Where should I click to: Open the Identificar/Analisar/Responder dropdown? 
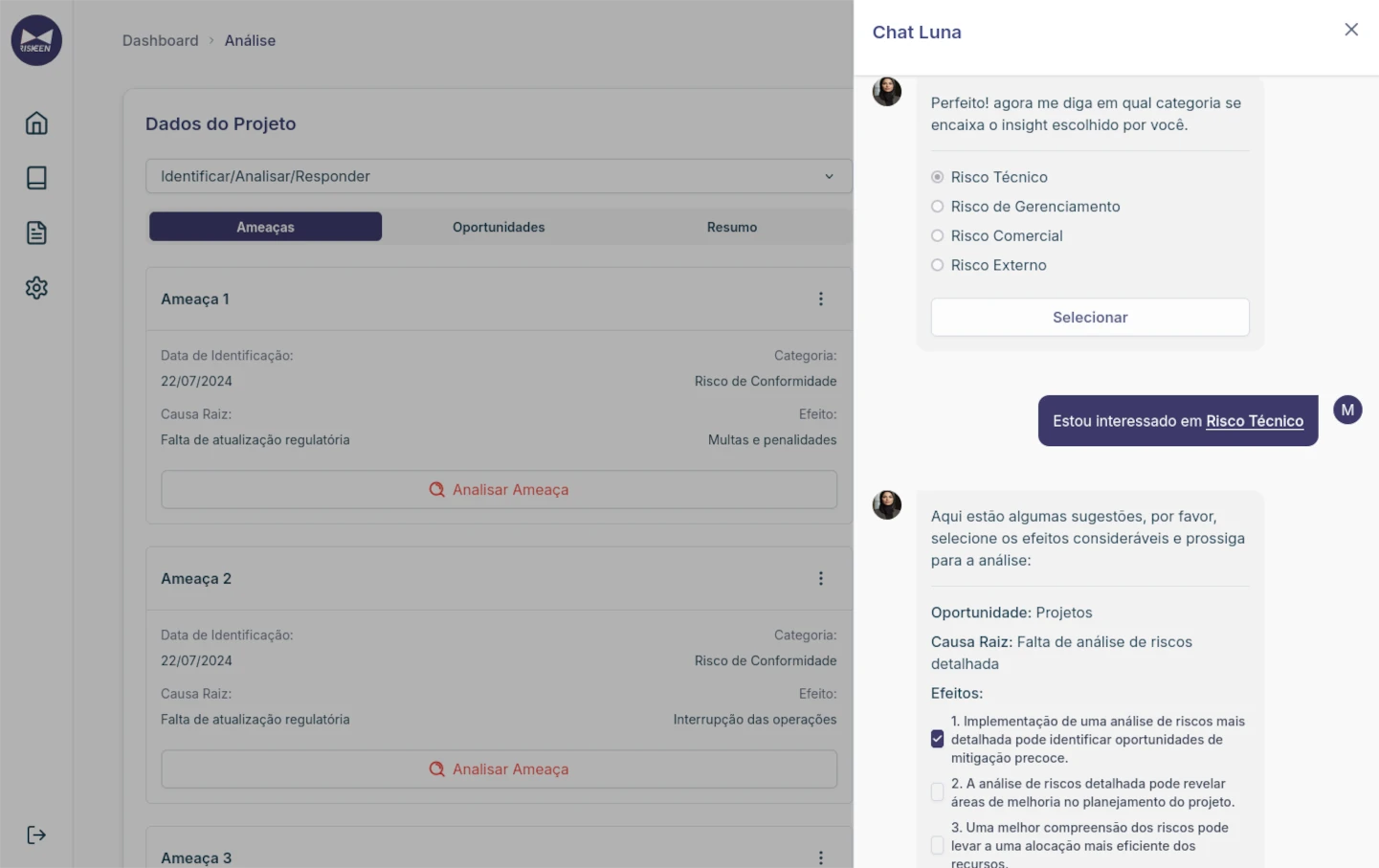[x=499, y=176]
